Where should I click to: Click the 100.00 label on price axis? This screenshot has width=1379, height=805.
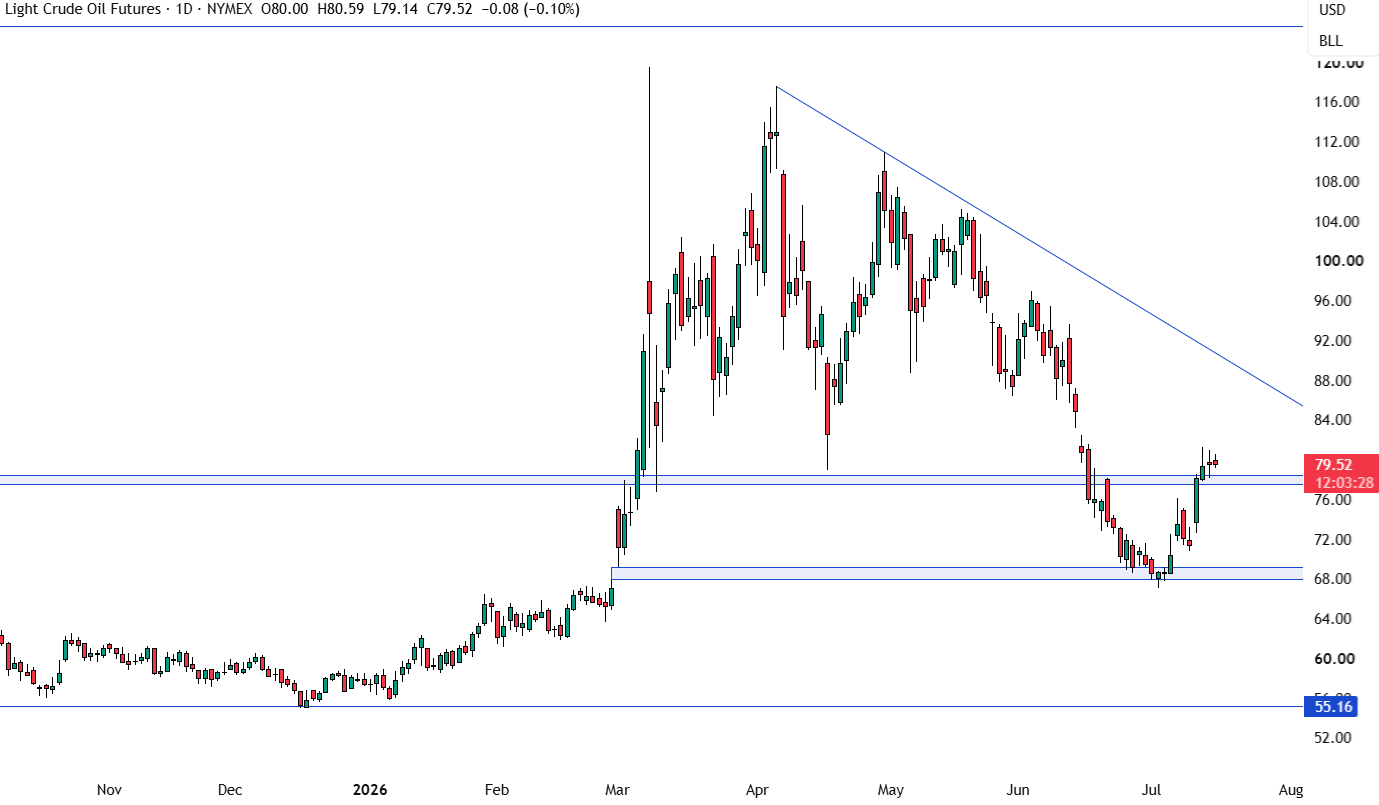1339,261
